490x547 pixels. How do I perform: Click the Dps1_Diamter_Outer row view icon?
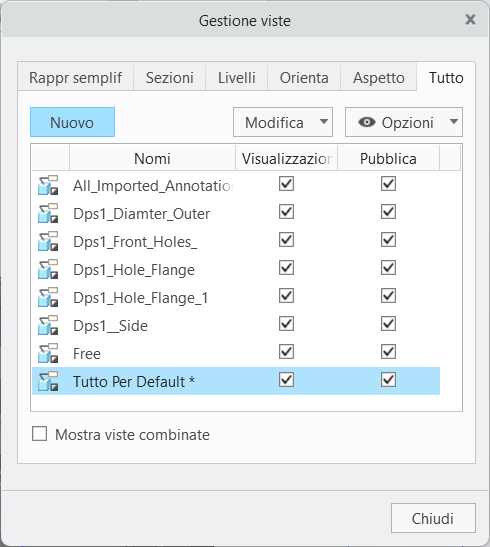48,213
